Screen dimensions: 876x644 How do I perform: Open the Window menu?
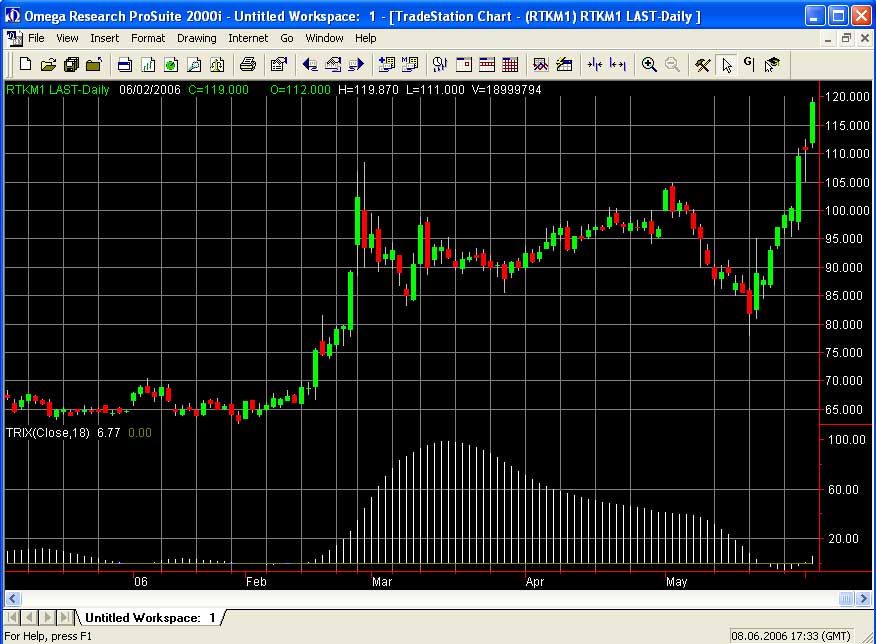point(324,38)
